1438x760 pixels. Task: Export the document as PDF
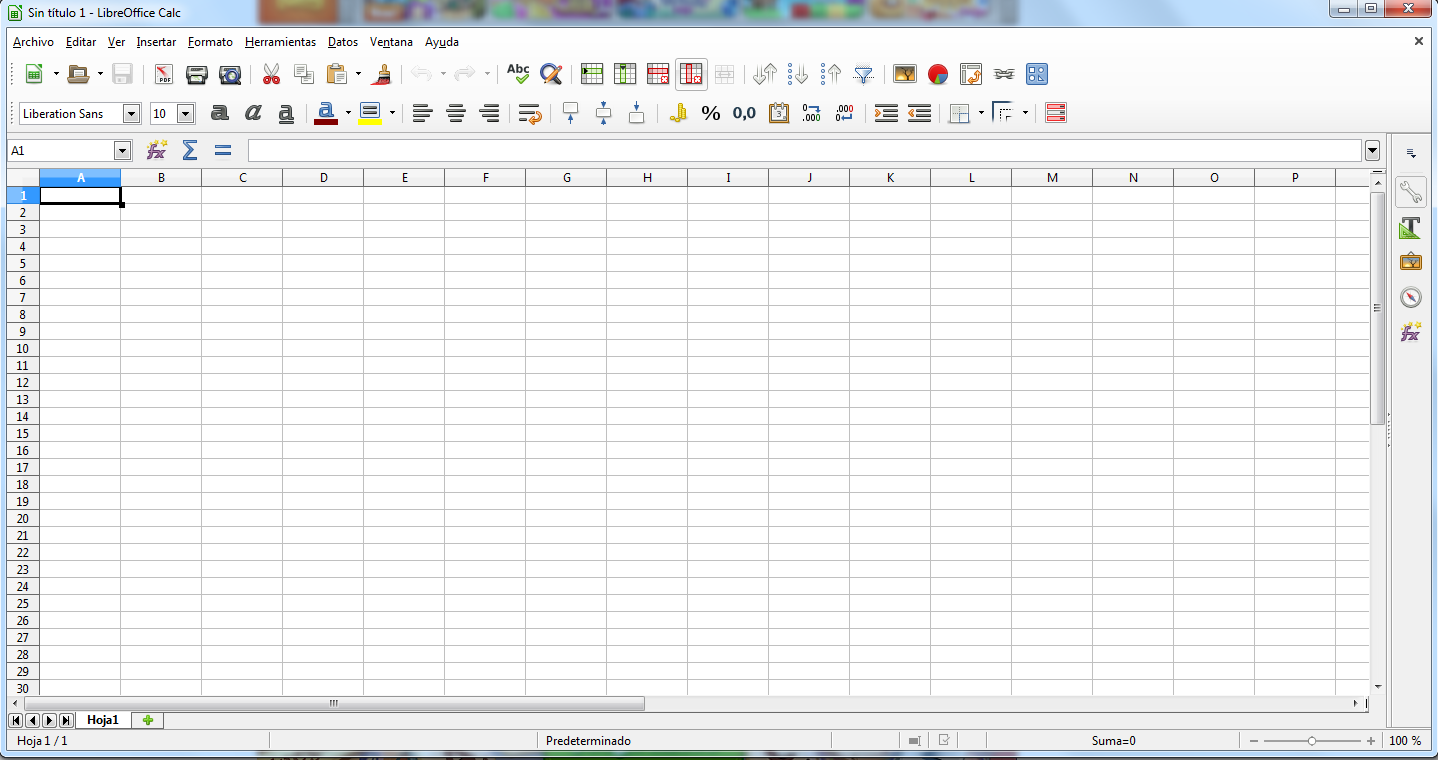pos(163,74)
